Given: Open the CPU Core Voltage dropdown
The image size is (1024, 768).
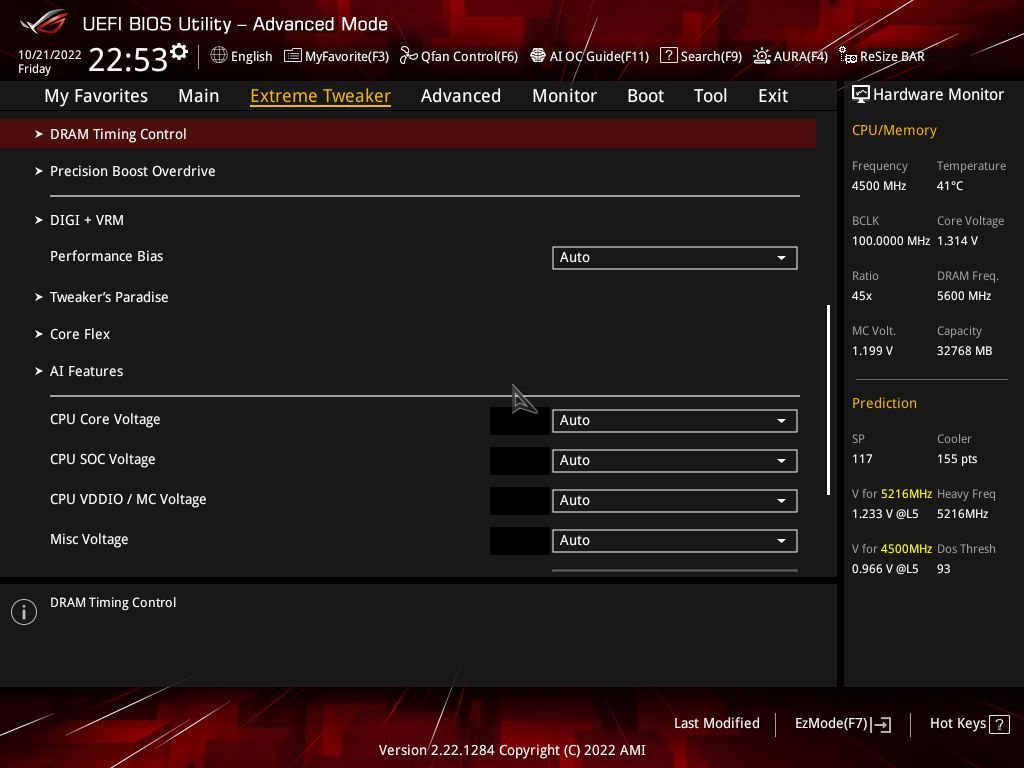Looking at the screenshot, I should [675, 421].
